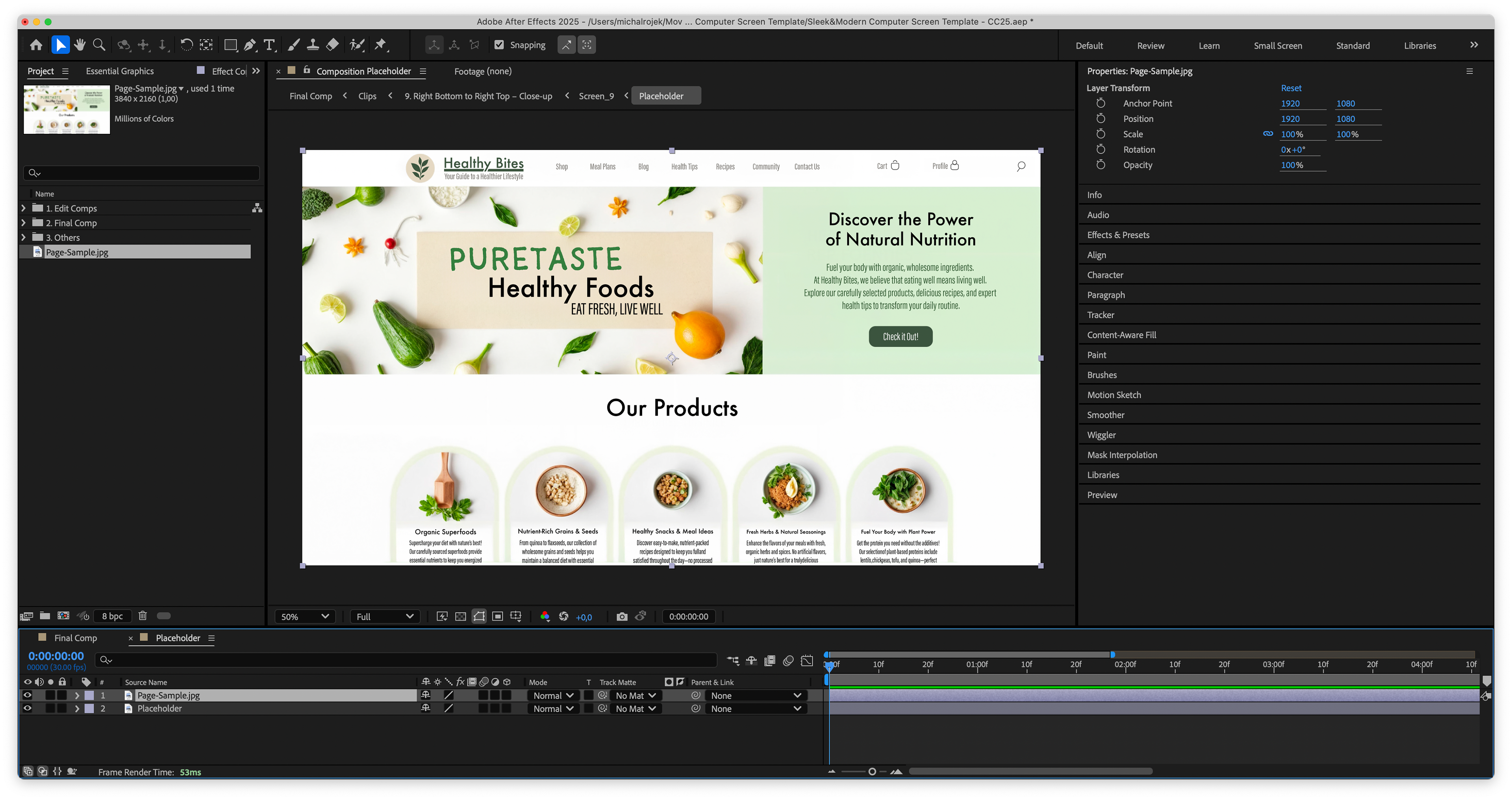Choose the Zoom tool magnifier

pyautogui.click(x=99, y=45)
